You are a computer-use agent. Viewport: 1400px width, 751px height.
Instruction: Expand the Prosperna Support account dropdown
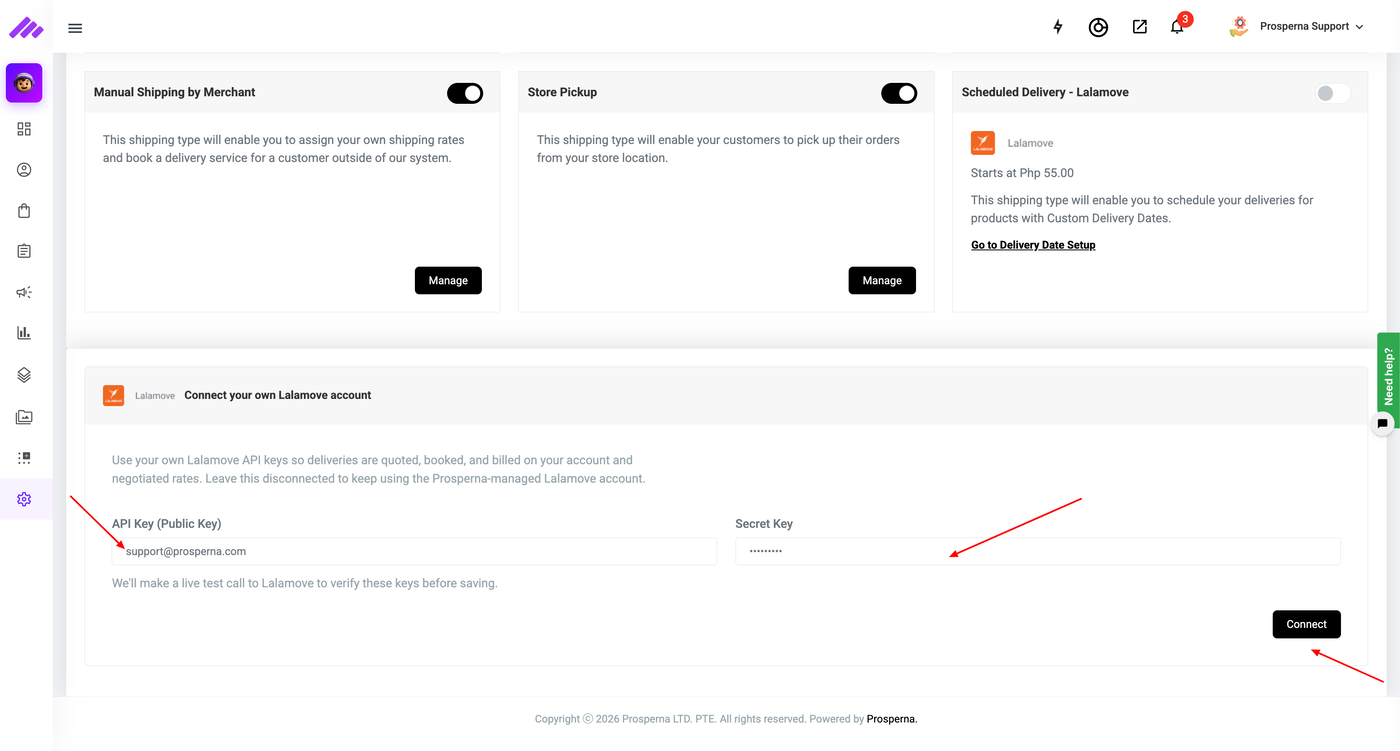[x=1311, y=27]
